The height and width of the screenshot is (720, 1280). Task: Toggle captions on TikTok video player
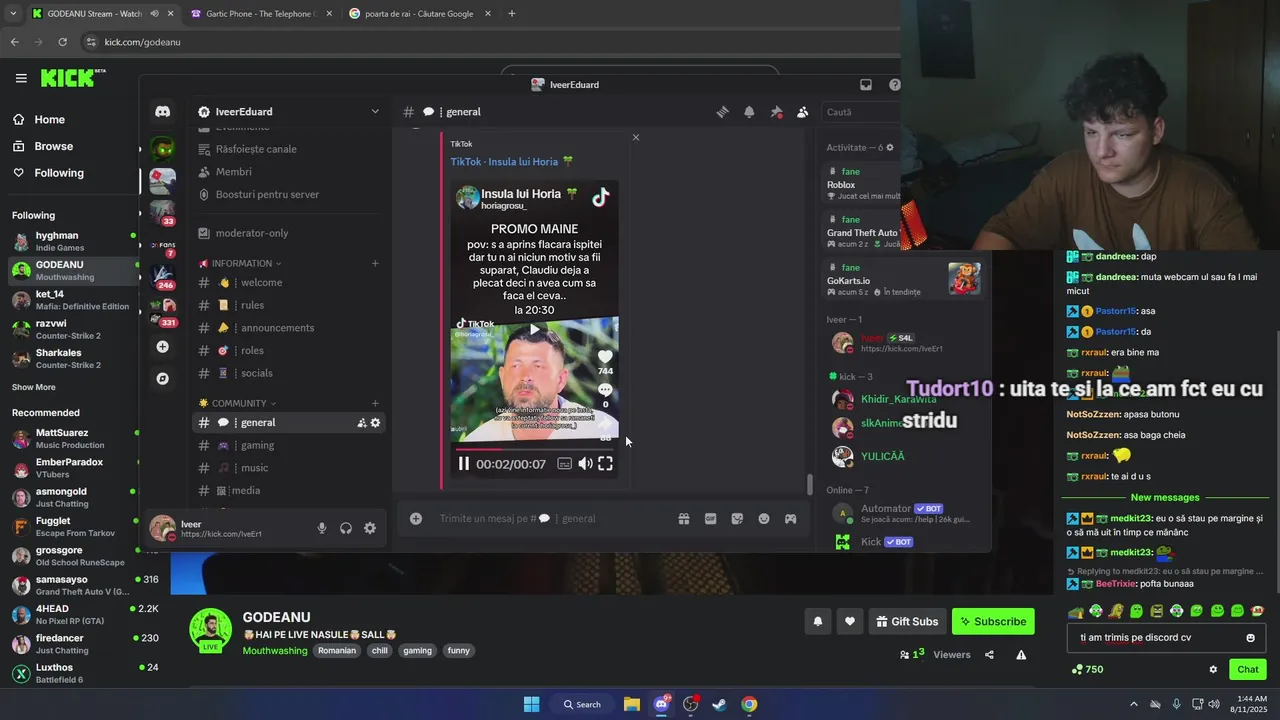(x=564, y=463)
